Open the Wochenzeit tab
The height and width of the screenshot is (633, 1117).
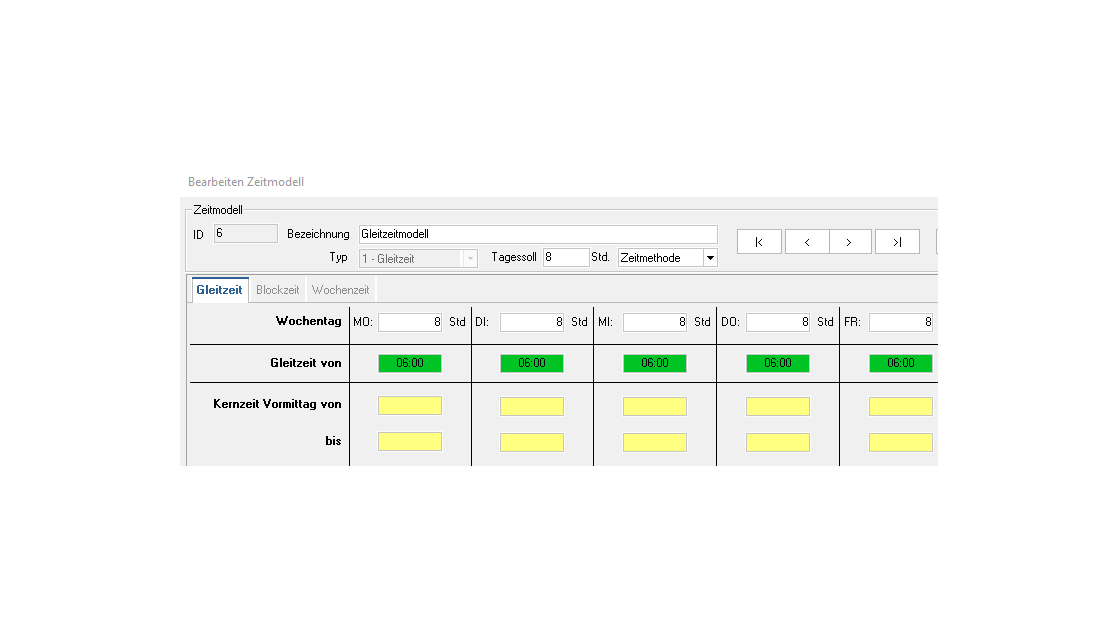pyautogui.click(x=340, y=290)
